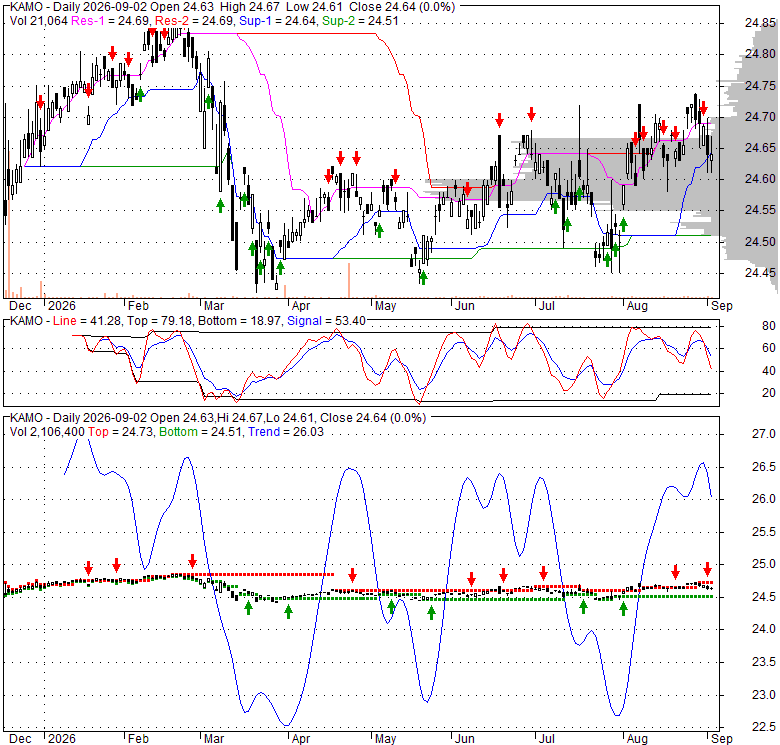The image size is (780, 745).
Task: Select the Mar marker on the top chart axis
Action: point(214,305)
